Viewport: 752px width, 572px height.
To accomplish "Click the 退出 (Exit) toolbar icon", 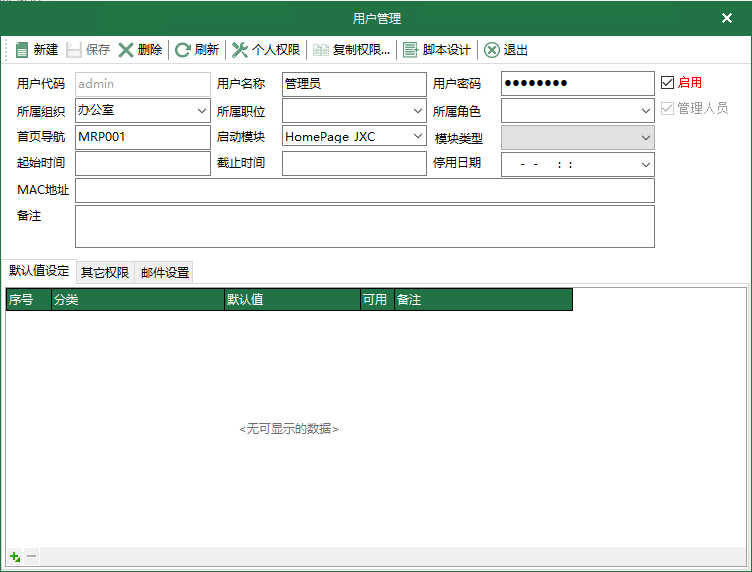I will (492, 50).
